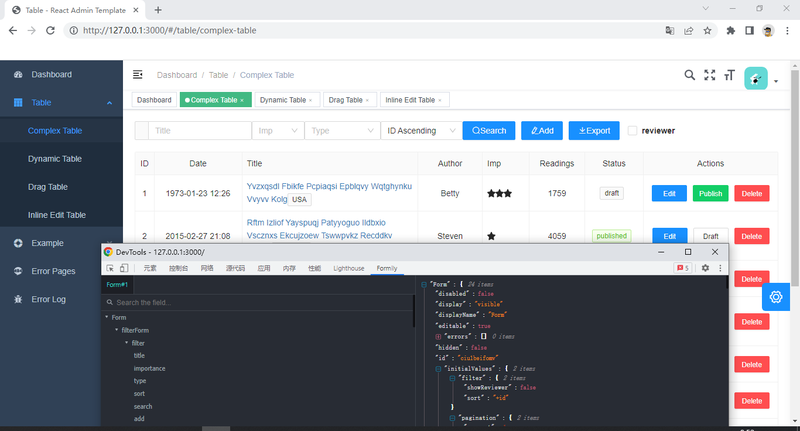Viewport: 800px width, 431px height.
Task: Open the floating settings gear button
Action: click(x=776, y=297)
